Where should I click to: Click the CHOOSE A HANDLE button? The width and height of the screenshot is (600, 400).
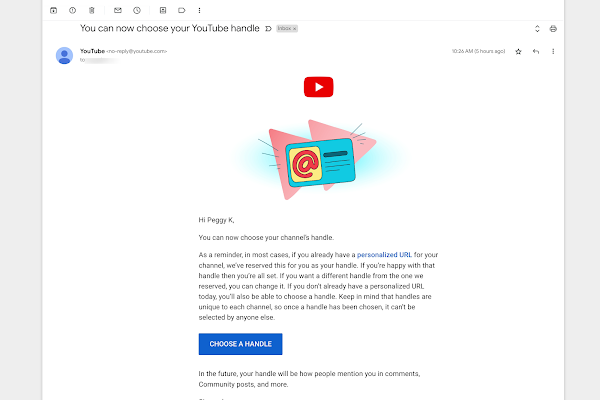point(240,344)
